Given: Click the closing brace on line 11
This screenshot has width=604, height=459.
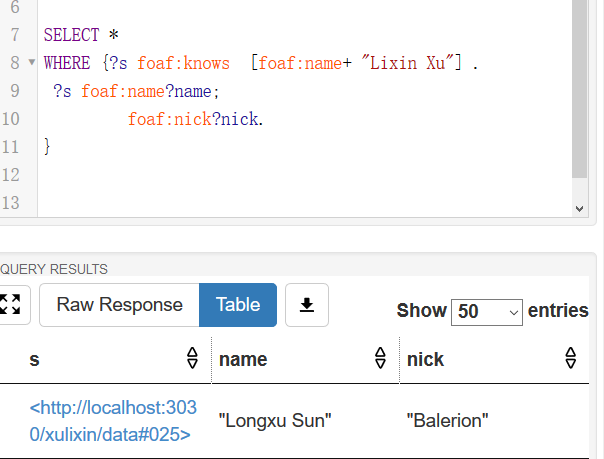Looking at the screenshot, I should tap(47, 147).
